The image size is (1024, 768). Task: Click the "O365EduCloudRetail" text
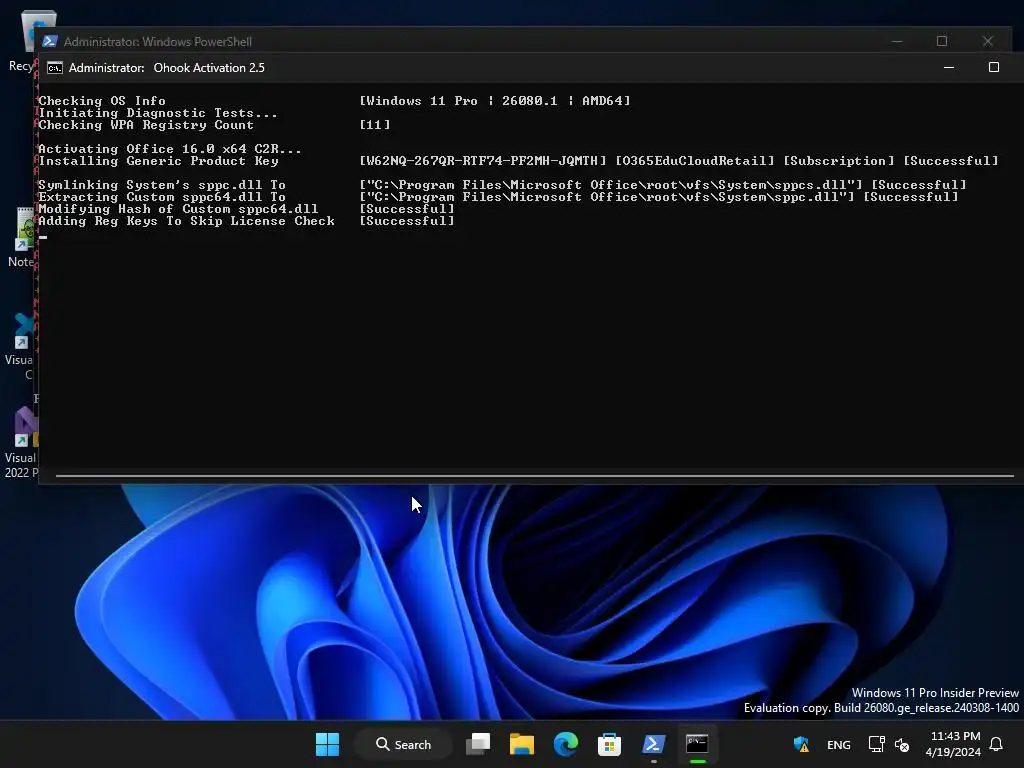pos(695,161)
